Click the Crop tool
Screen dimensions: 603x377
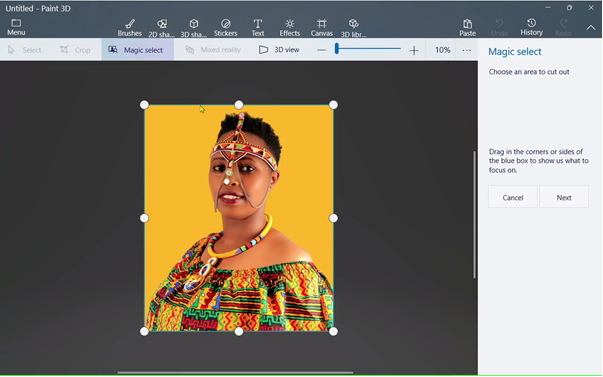click(x=75, y=50)
